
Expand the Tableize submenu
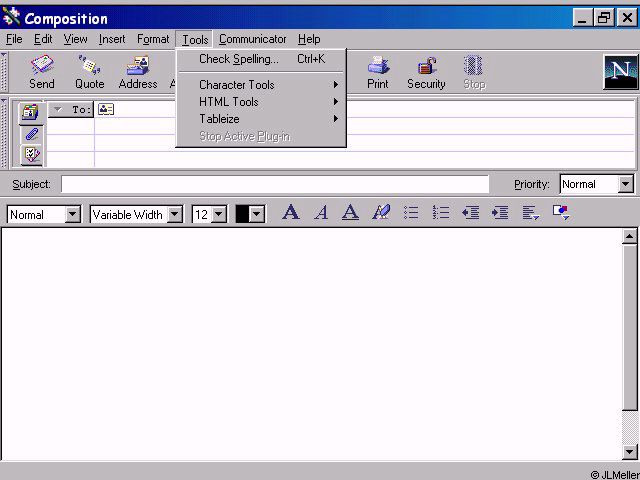[x=261, y=119]
